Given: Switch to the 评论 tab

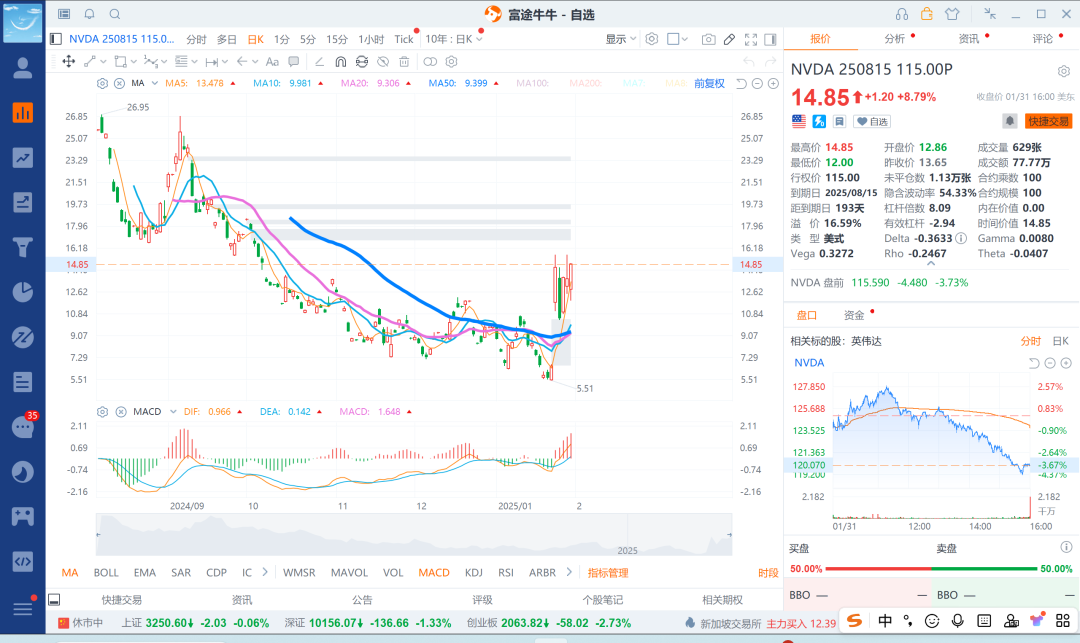Looking at the screenshot, I should [1042, 39].
